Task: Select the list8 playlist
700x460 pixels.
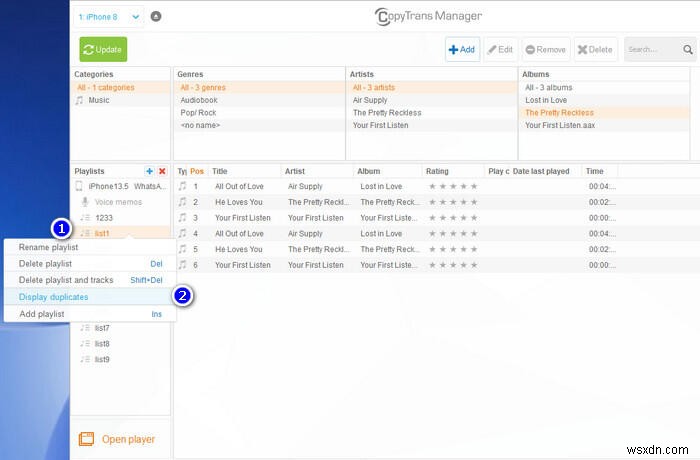Action: click(x=121, y=343)
